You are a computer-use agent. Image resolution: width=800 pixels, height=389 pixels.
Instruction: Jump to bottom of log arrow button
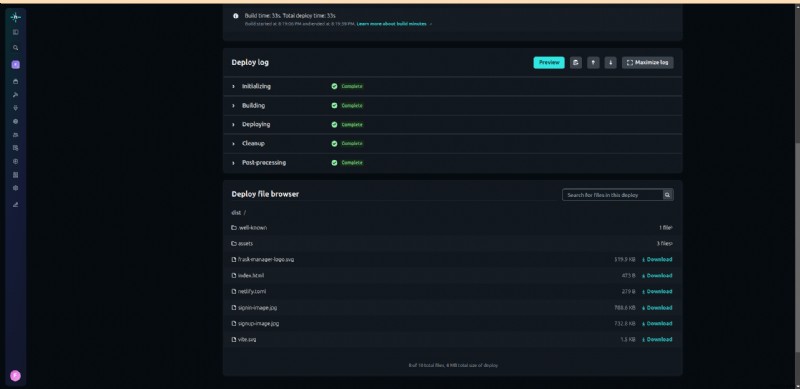(x=610, y=62)
